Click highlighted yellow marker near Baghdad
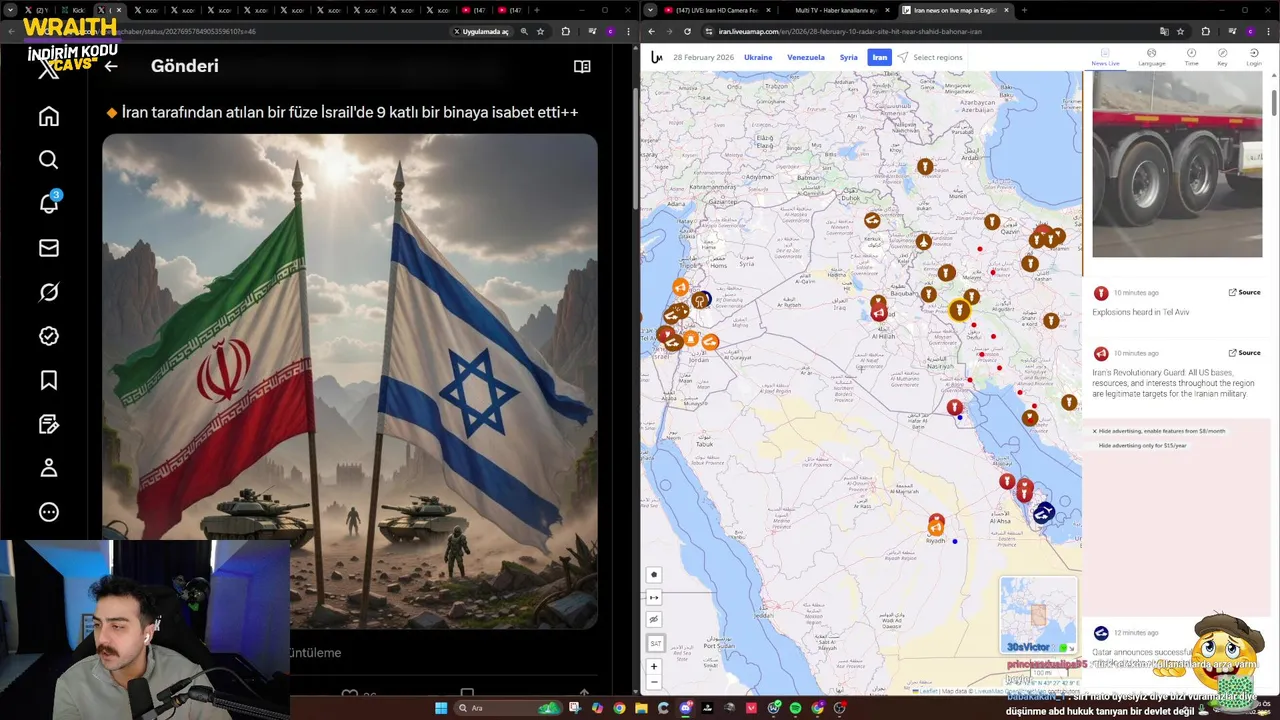The height and width of the screenshot is (720, 1280). pyautogui.click(x=960, y=310)
